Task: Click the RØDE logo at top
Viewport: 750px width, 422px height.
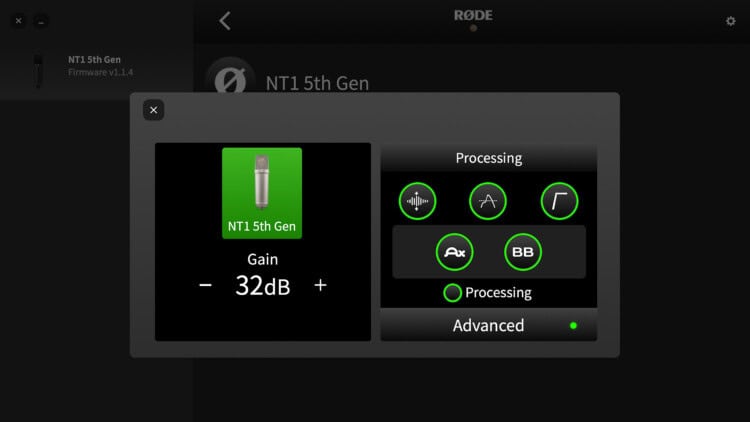Action: point(473,16)
